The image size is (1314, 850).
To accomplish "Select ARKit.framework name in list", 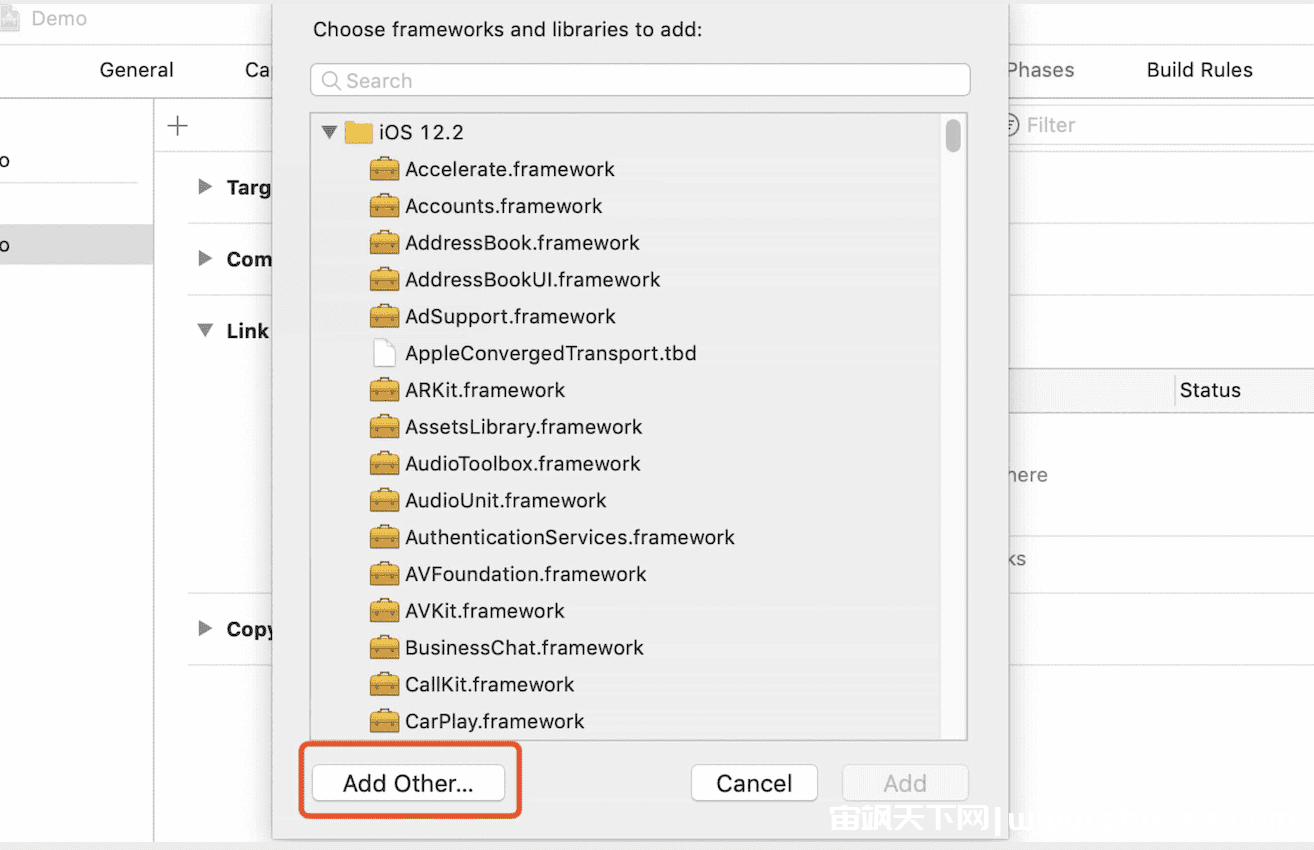I will pyautogui.click(x=485, y=390).
